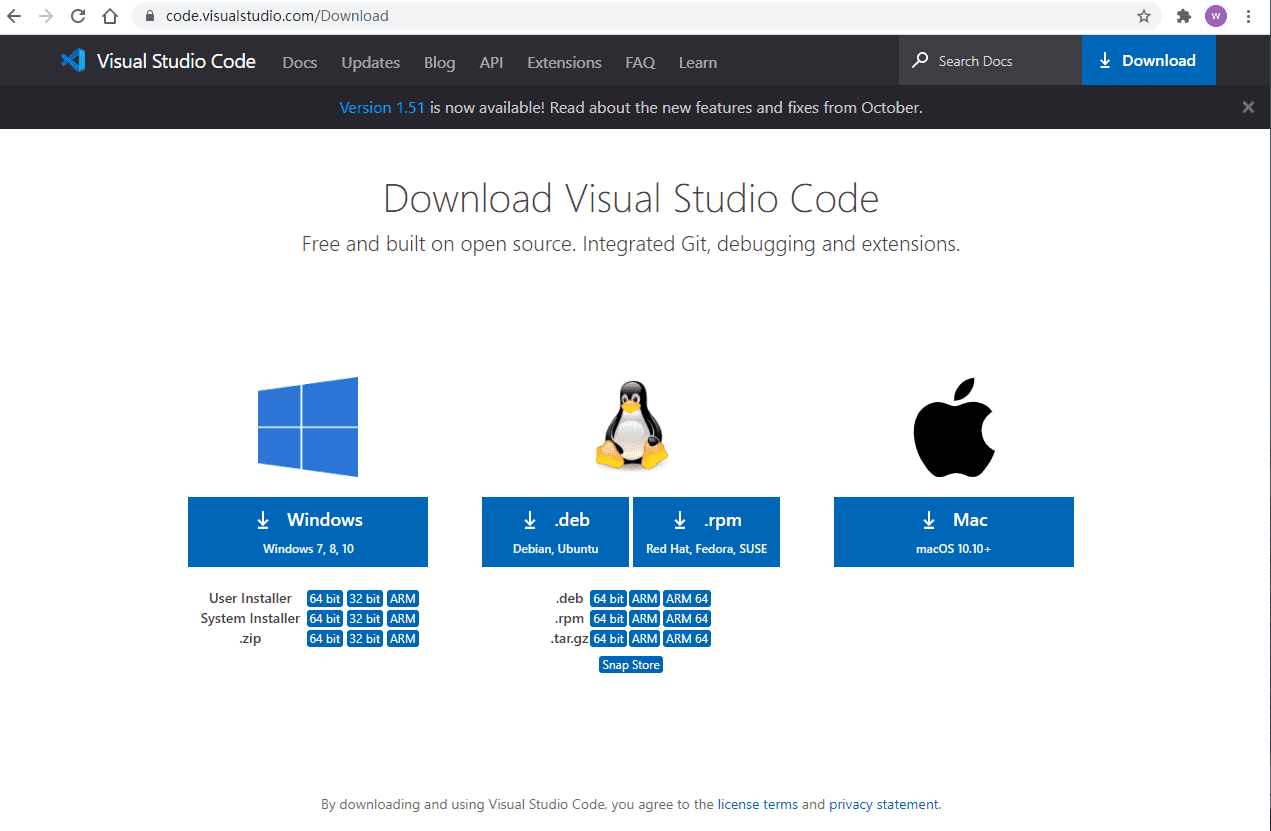This screenshot has width=1271, height=831.
Task: Open the Snap Store button
Action: coord(631,665)
